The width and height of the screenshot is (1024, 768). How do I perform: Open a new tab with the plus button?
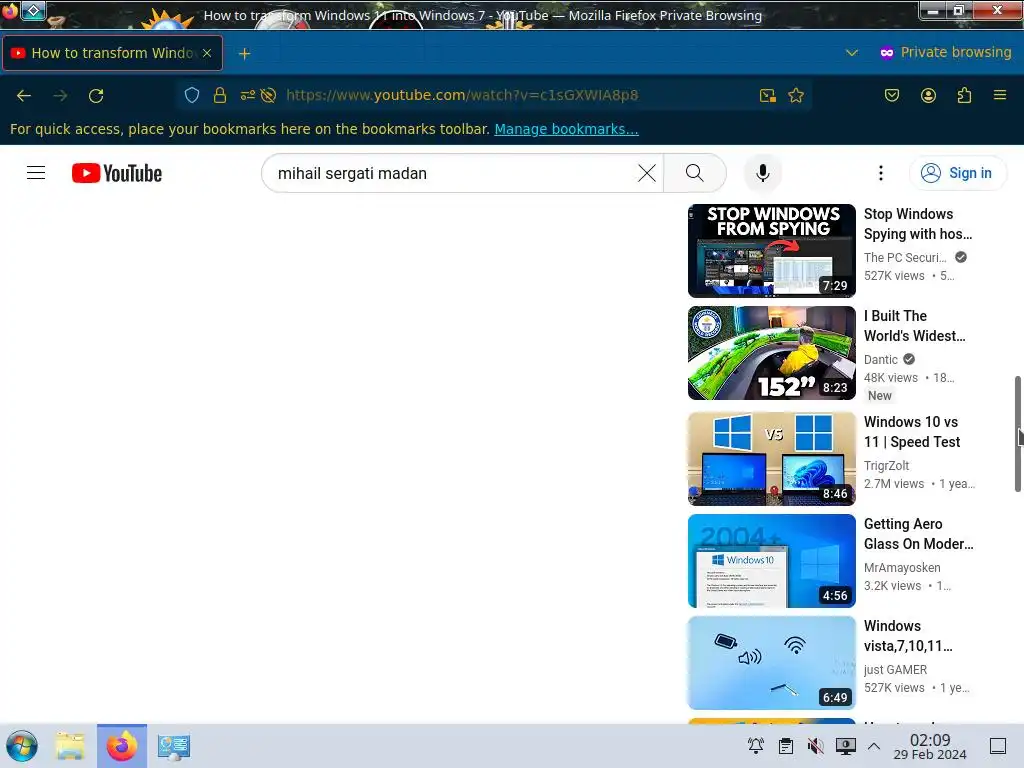pyautogui.click(x=244, y=54)
